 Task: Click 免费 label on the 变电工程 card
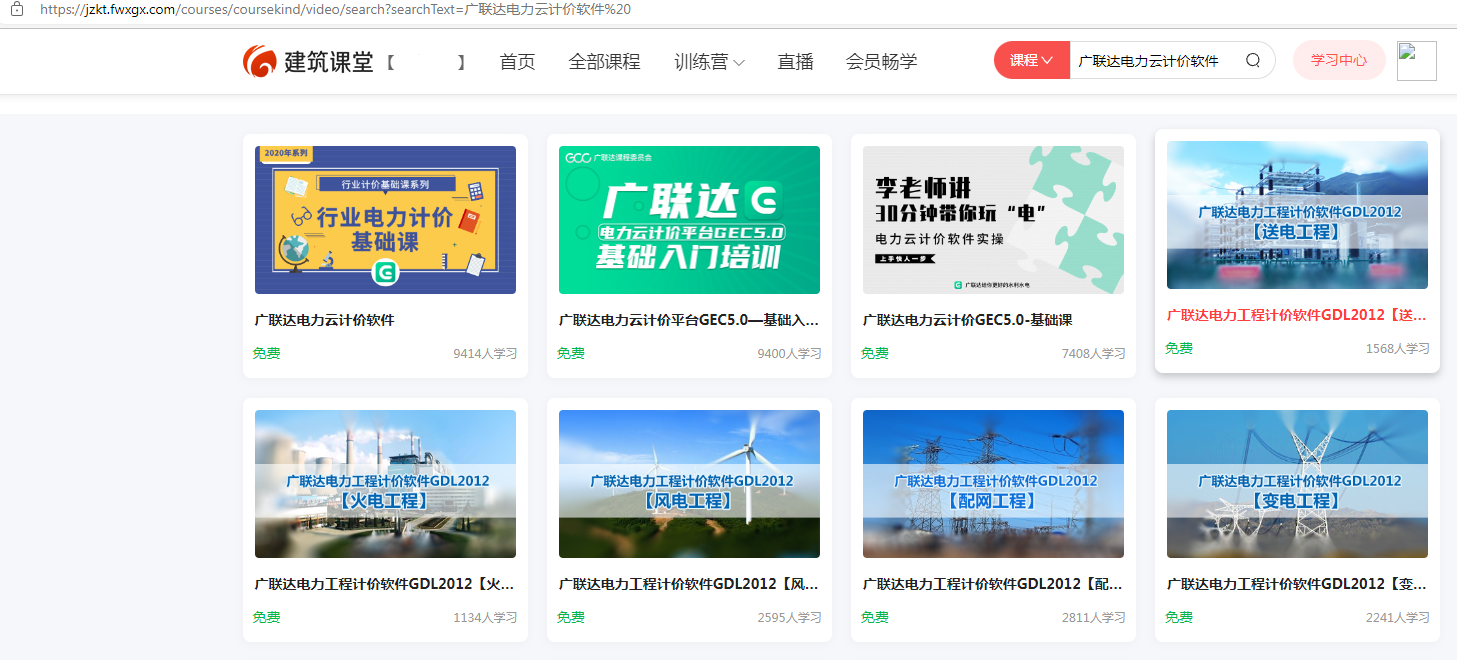1178,618
